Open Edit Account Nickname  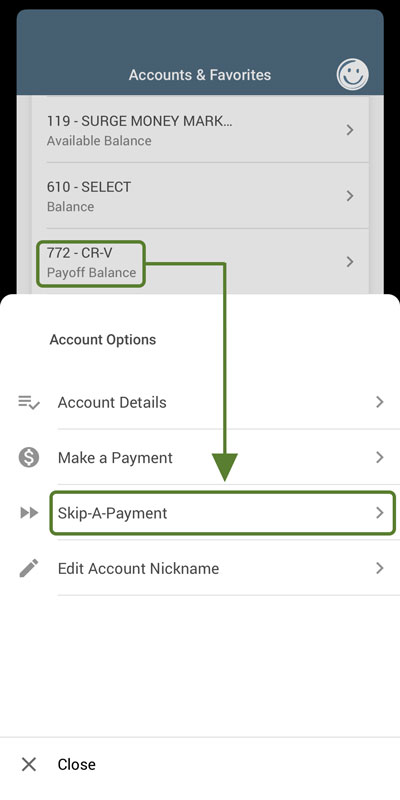200,568
